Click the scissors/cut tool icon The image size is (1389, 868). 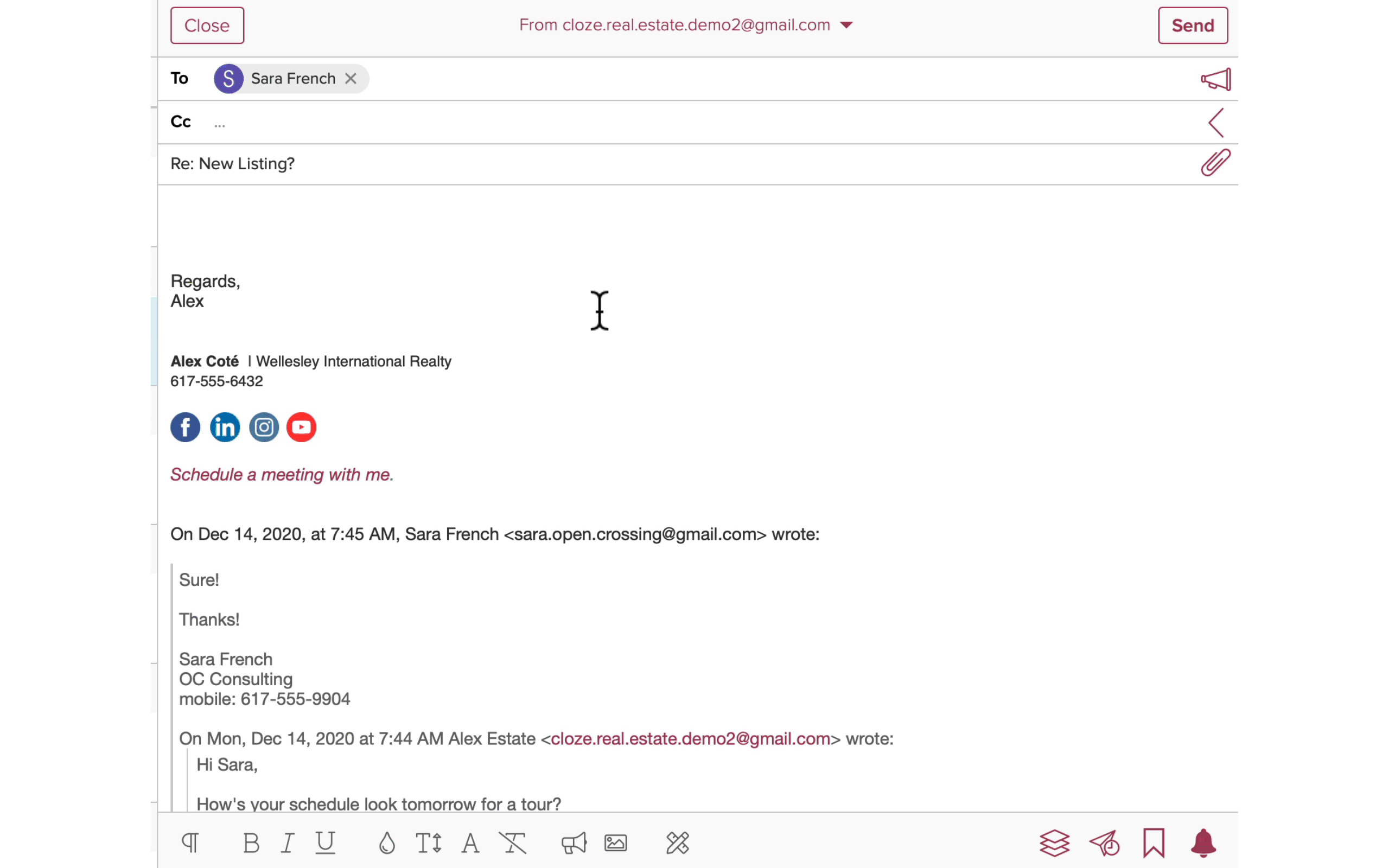677,842
